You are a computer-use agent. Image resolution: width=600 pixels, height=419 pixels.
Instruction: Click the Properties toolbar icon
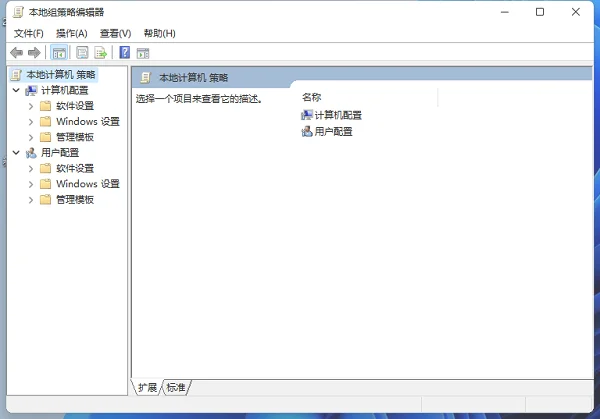(82, 52)
